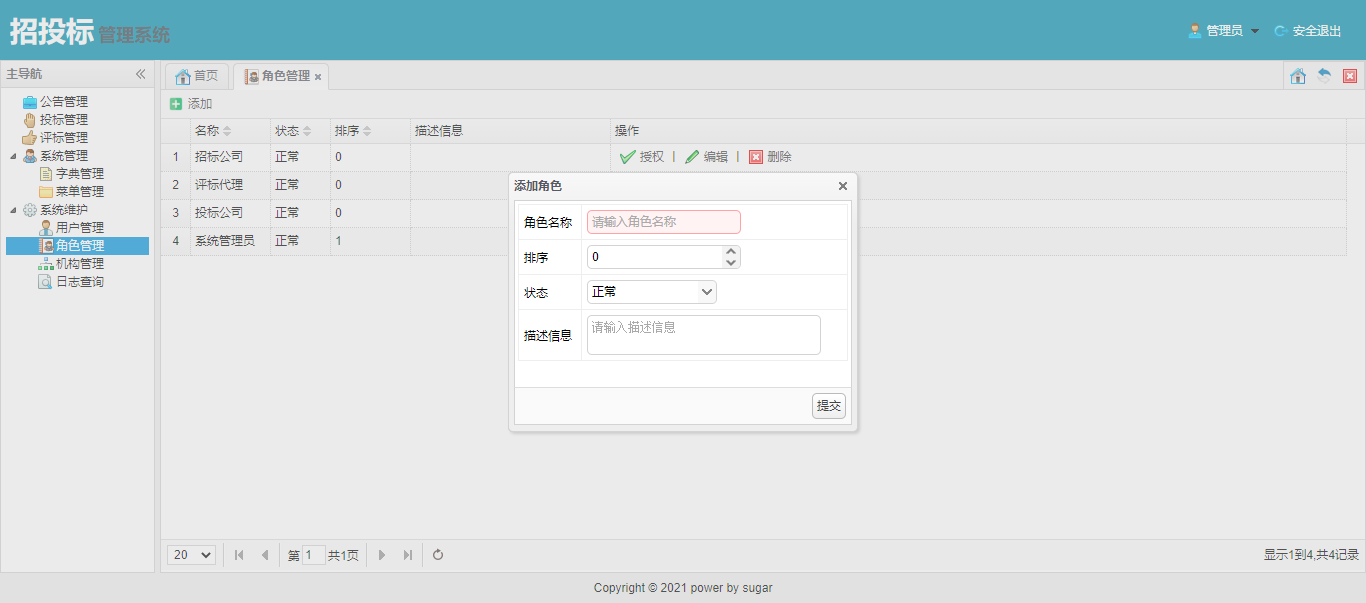Image resolution: width=1366 pixels, height=603 pixels.
Task: Click 删除 for the 招标公司 row
Action: click(770, 157)
